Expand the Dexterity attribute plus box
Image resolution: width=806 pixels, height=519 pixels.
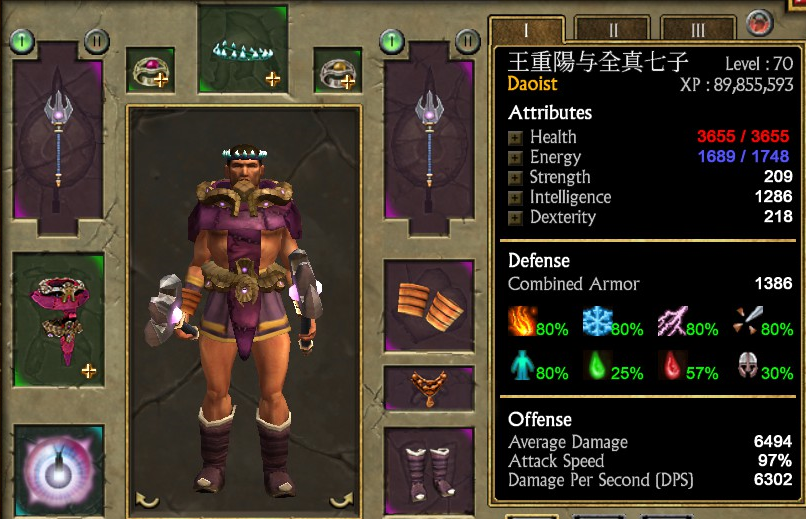pyautogui.click(x=515, y=218)
